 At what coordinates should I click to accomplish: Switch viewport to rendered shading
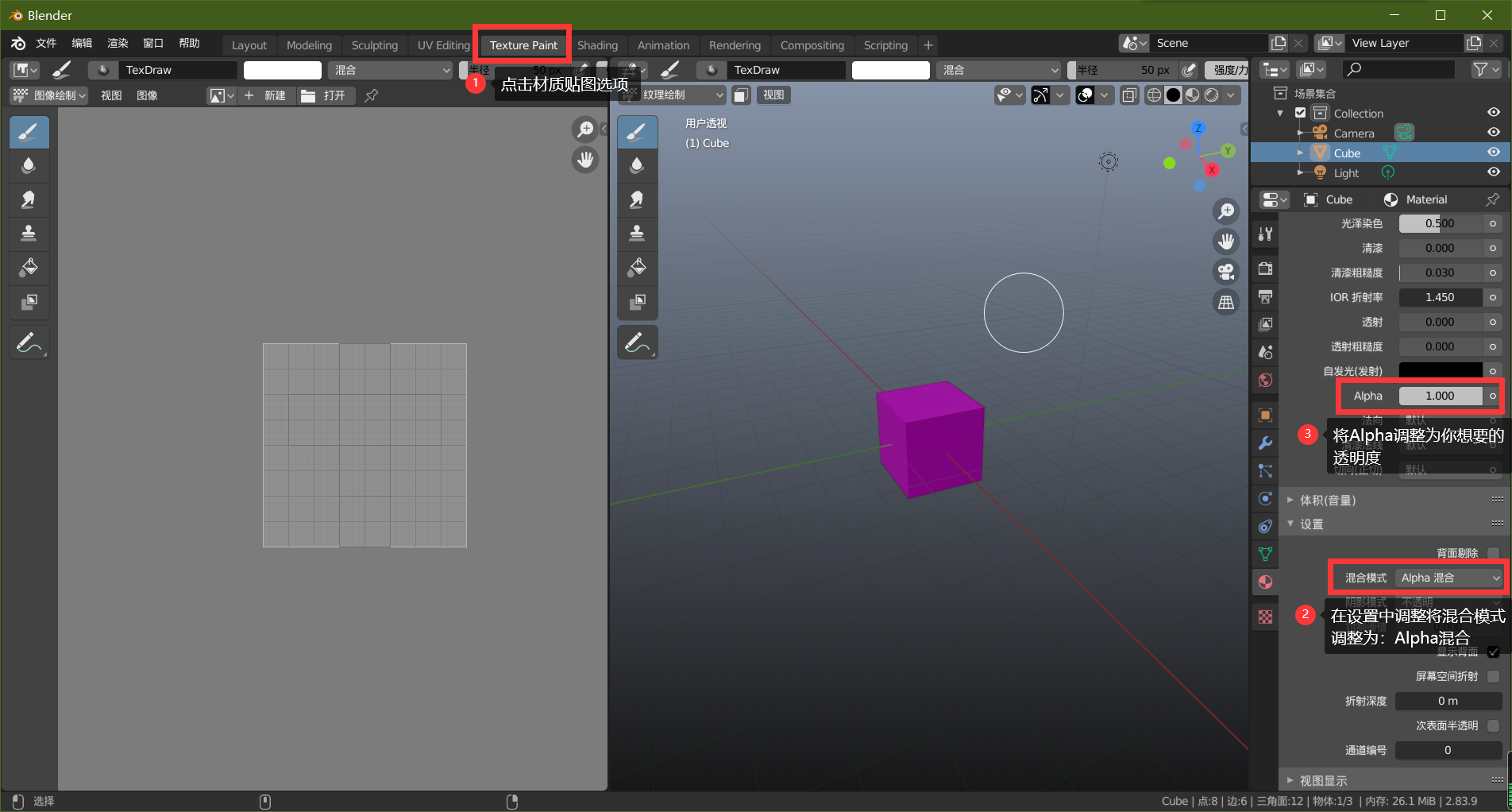pos(1212,95)
